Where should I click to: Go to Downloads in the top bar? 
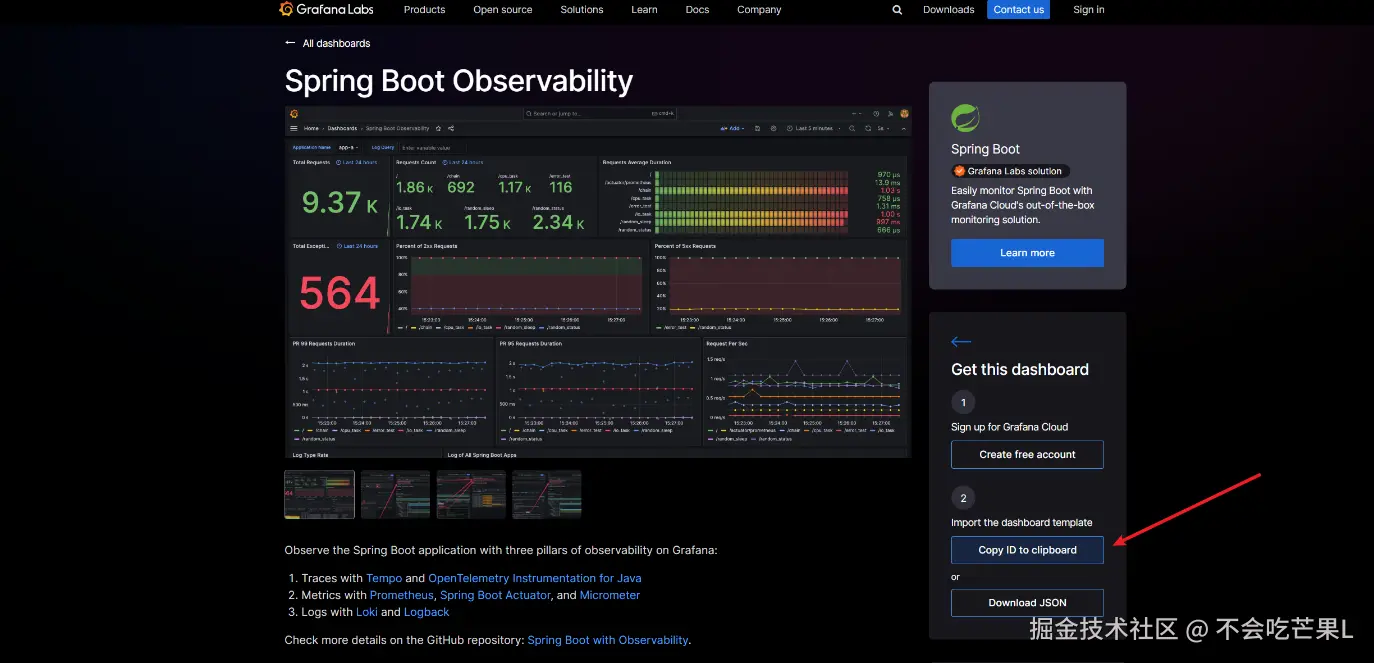949,10
